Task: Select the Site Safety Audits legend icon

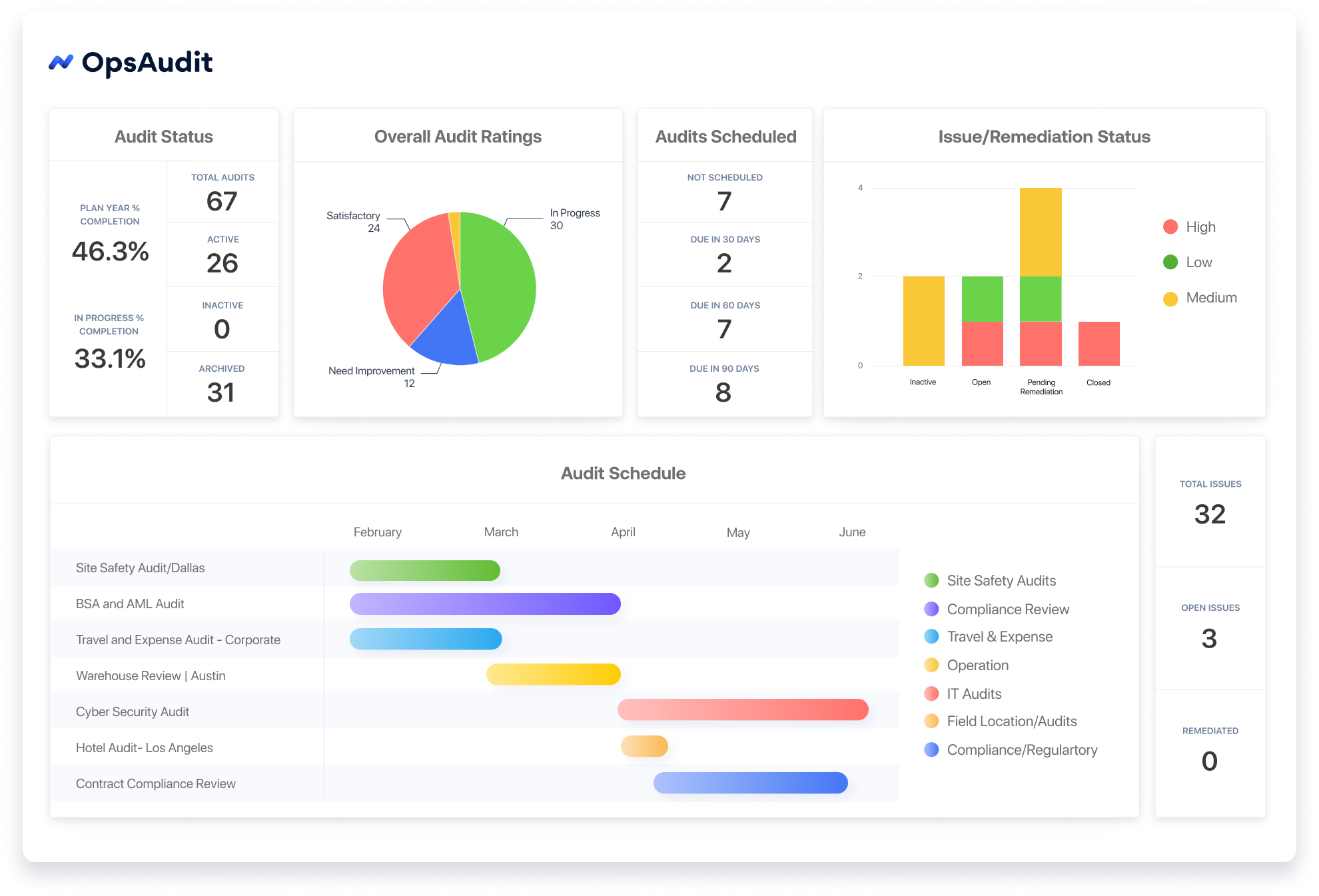Action: pyautogui.click(x=932, y=580)
